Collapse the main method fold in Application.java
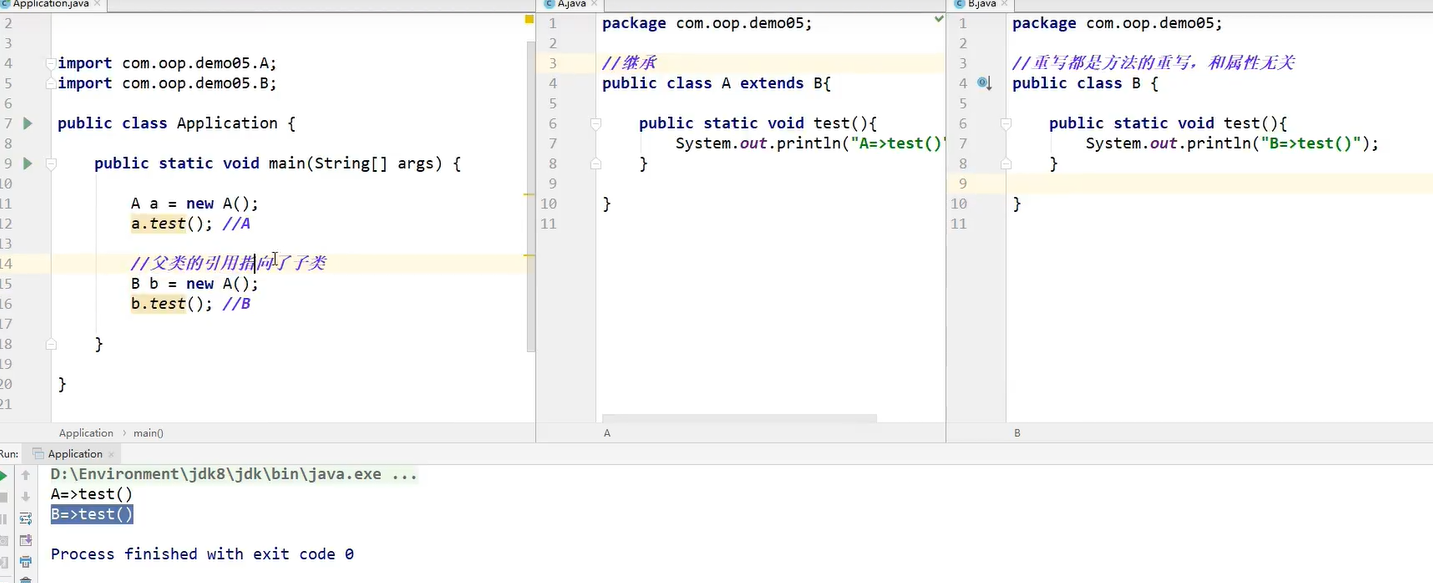The image size is (1433, 583). coord(51,163)
